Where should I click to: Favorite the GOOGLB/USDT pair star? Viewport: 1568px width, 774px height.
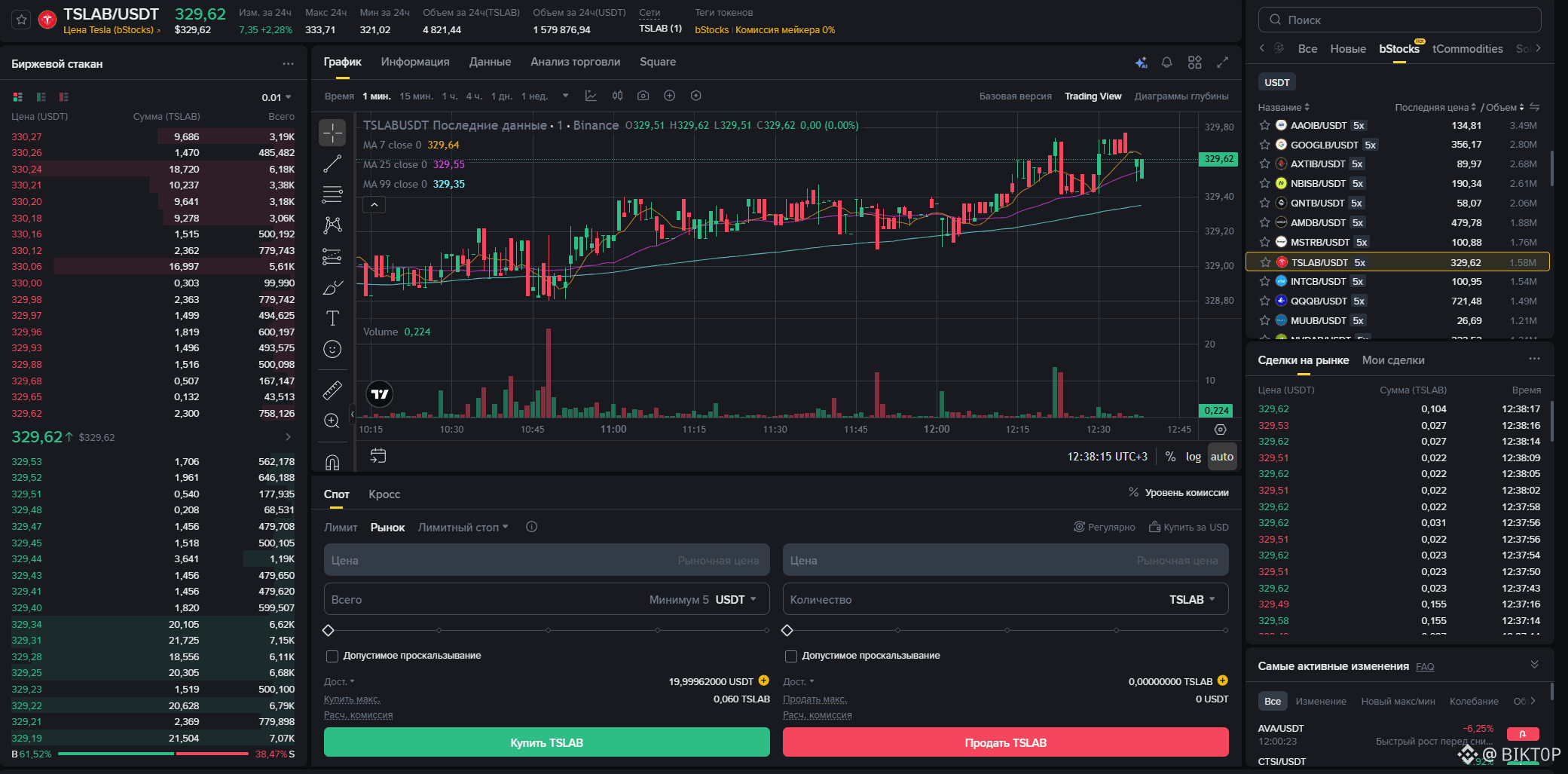pos(1265,145)
